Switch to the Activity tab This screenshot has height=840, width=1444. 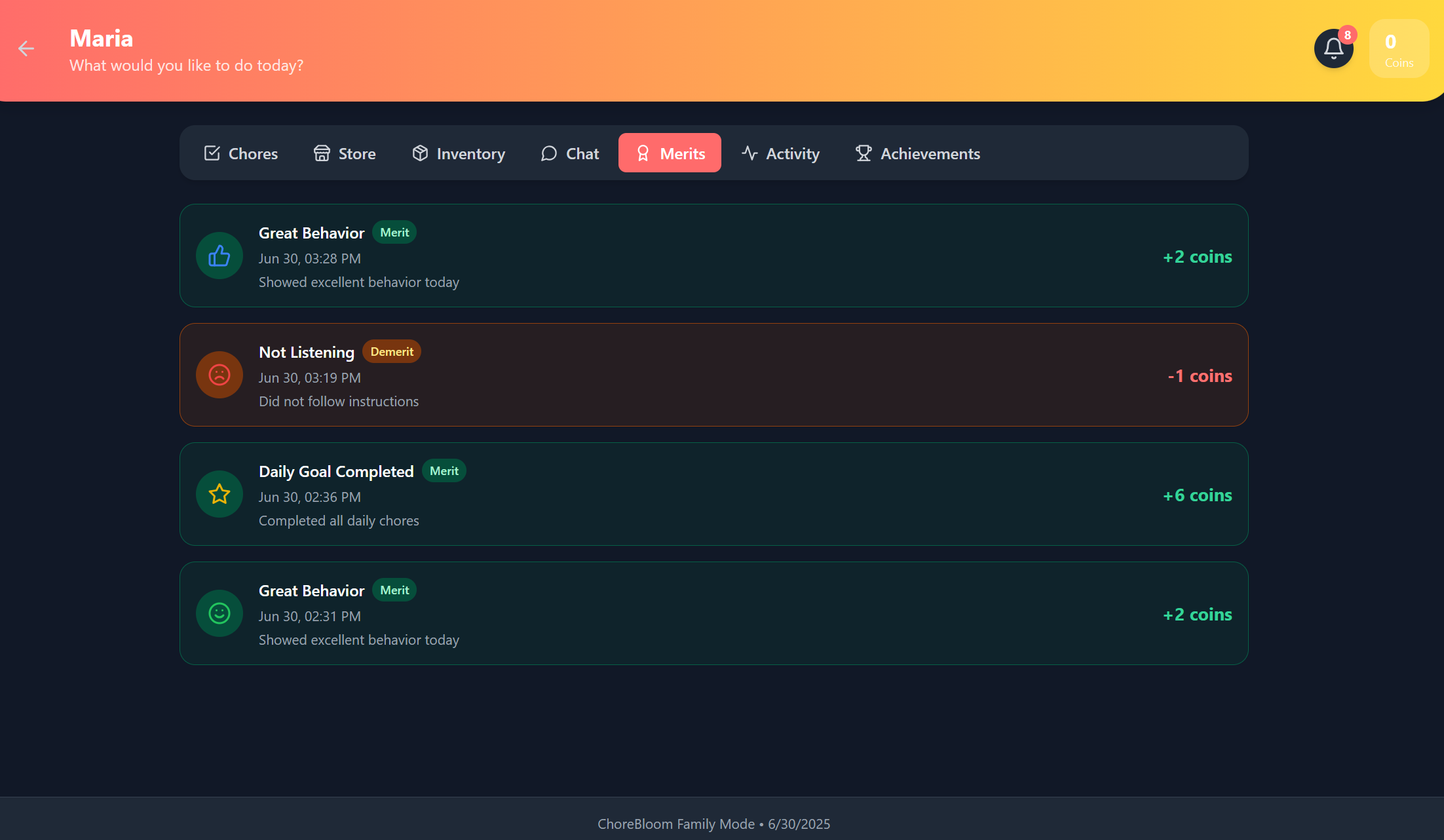point(780,153)
